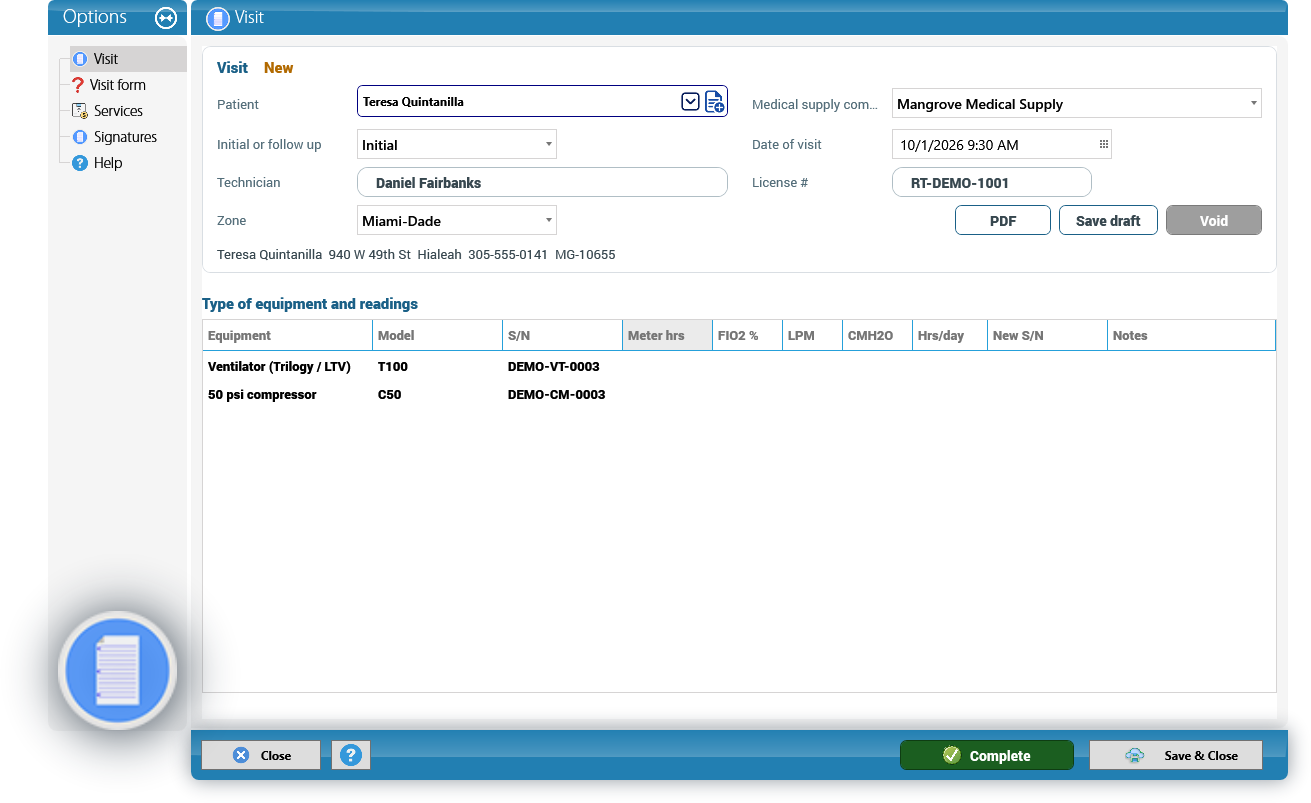This screenshot has height=803, width=1311.
Task: Click the Meter hrs column header
Action: pos(667,335)
